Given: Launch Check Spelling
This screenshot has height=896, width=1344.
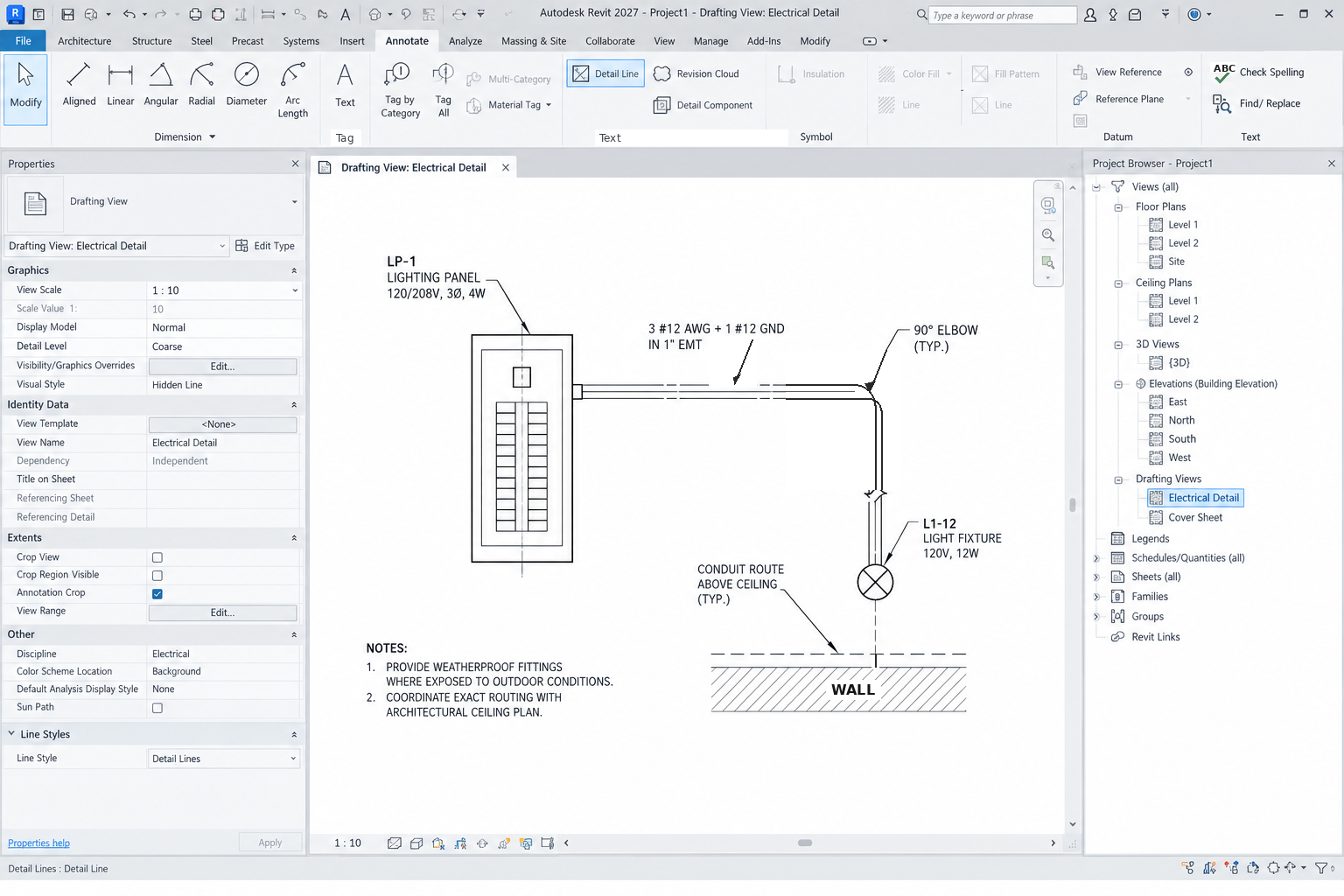Looking at the screenshot, I should (x=1258, y=73).
